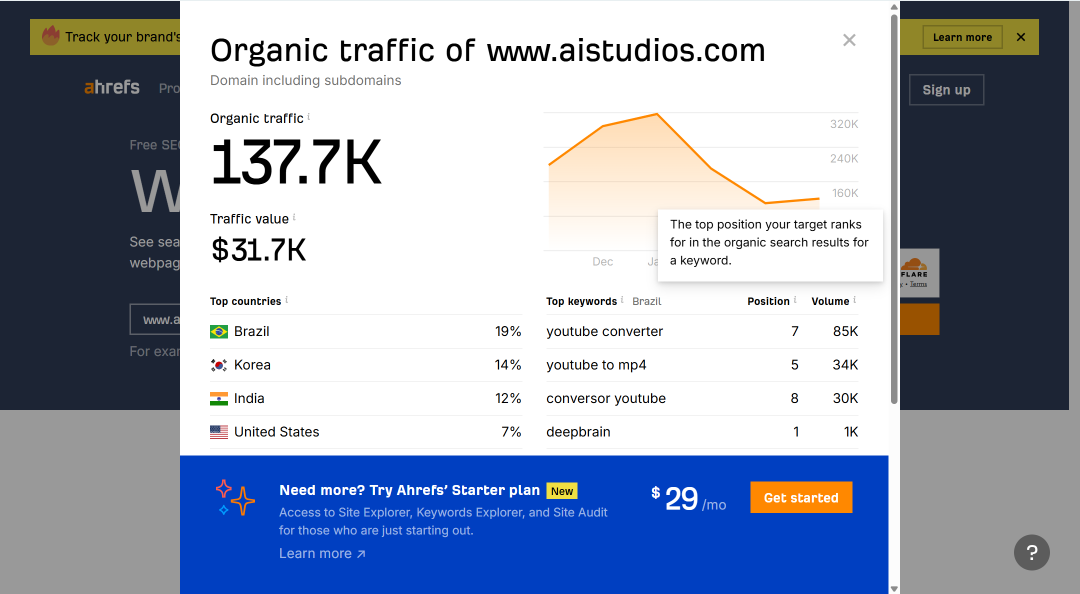
Task: Click the 30K volume value
Action: (845, 398)
